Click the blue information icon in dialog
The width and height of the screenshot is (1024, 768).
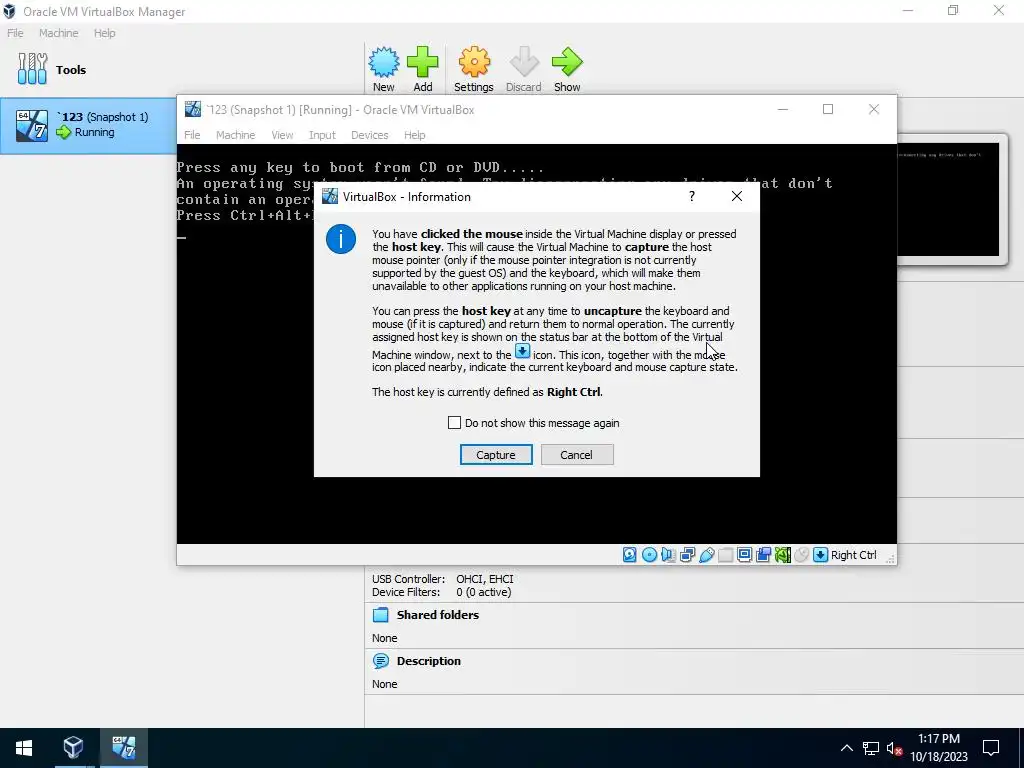tap(341, 238)
